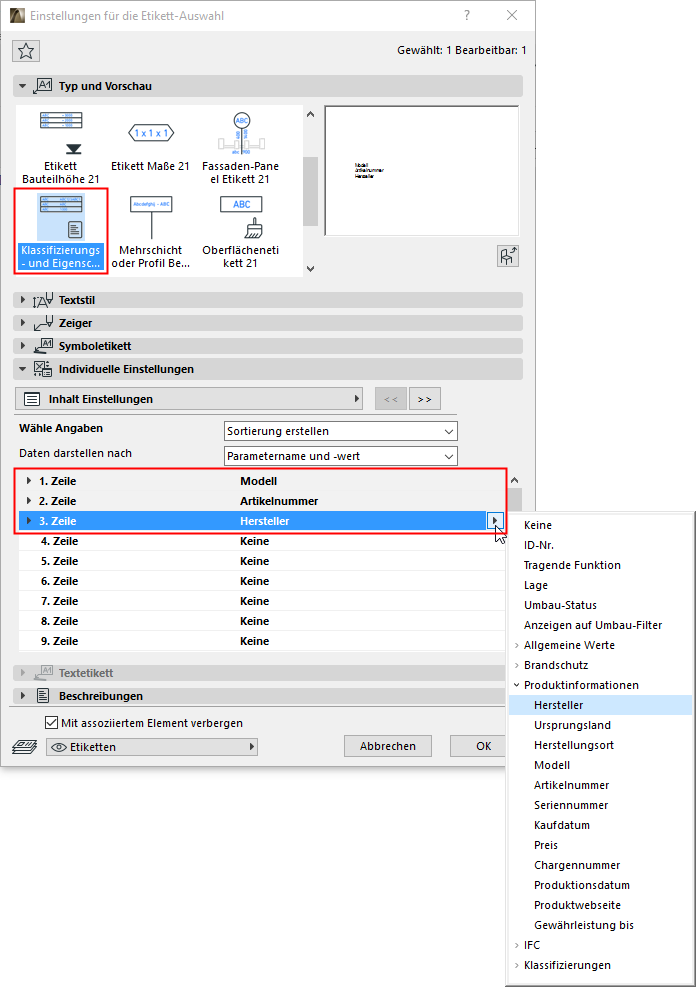Expand the Textstil panel
The height and width of the screenshot is (987, 696).
(23, 300)
